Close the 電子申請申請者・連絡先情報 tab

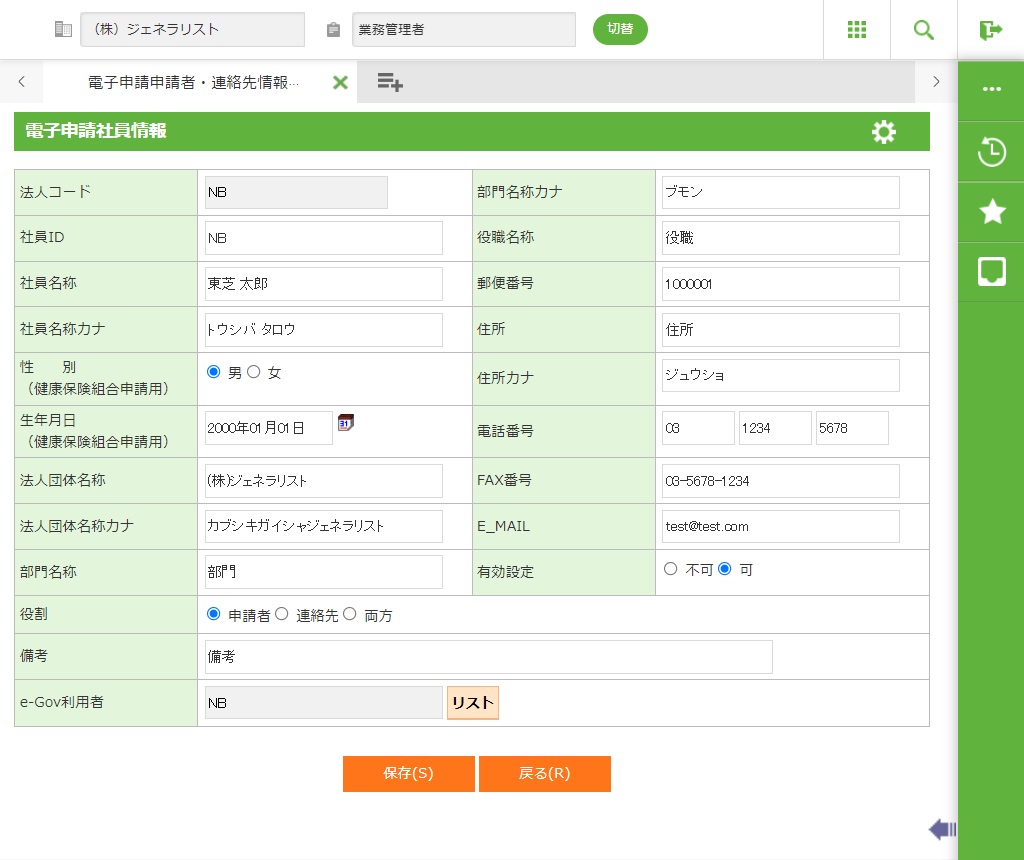click(x=340, y=83)
